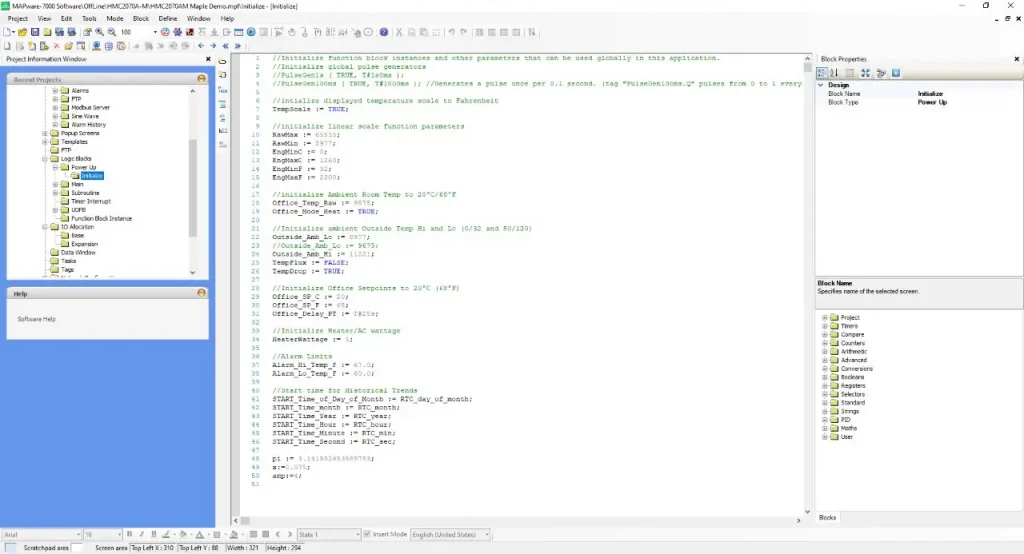This screenshot has width=1024, height=554.
Task: Collapse the Help panel with orange button
Action: 201,293
